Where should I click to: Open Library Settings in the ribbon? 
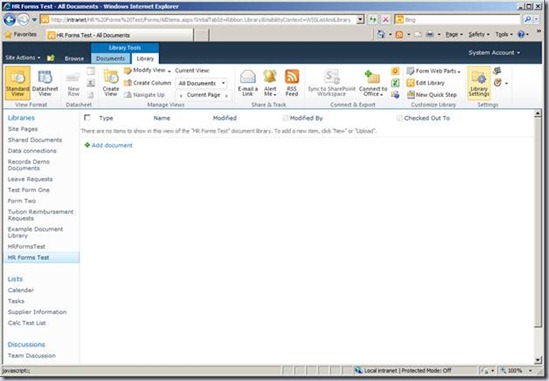[479, 83]
